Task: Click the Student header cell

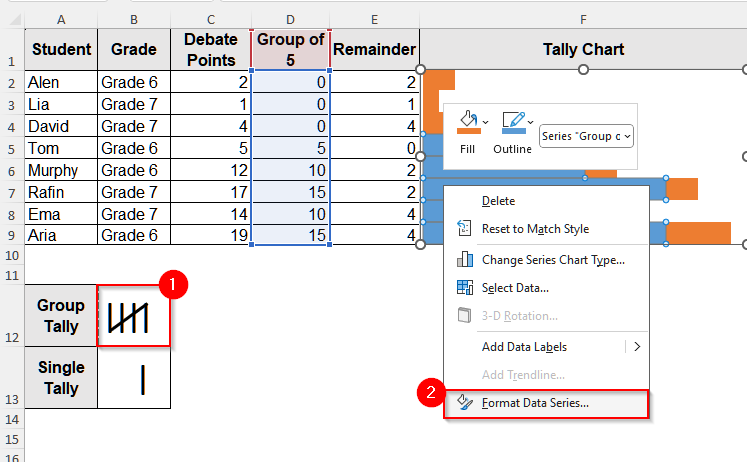Action: click(61, 50)
